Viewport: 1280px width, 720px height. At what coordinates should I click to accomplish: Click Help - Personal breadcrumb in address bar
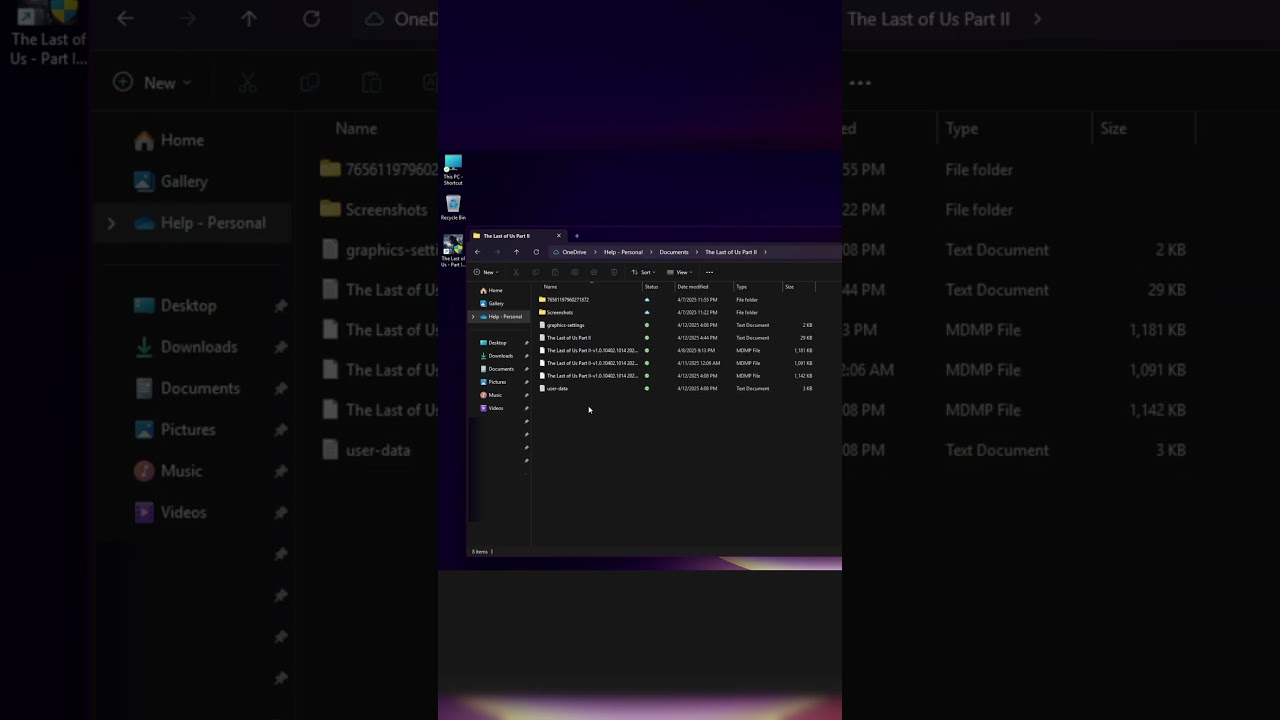coord(623,252)
